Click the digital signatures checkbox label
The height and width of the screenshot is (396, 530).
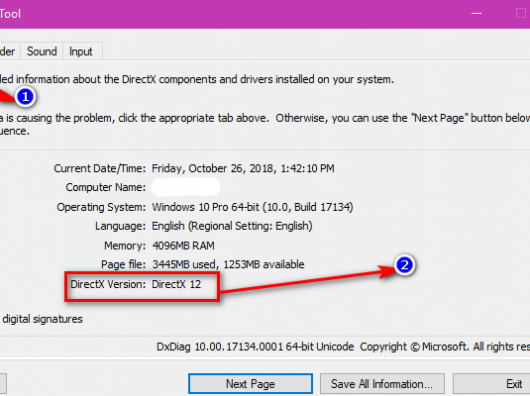click(x=42, y=319)
